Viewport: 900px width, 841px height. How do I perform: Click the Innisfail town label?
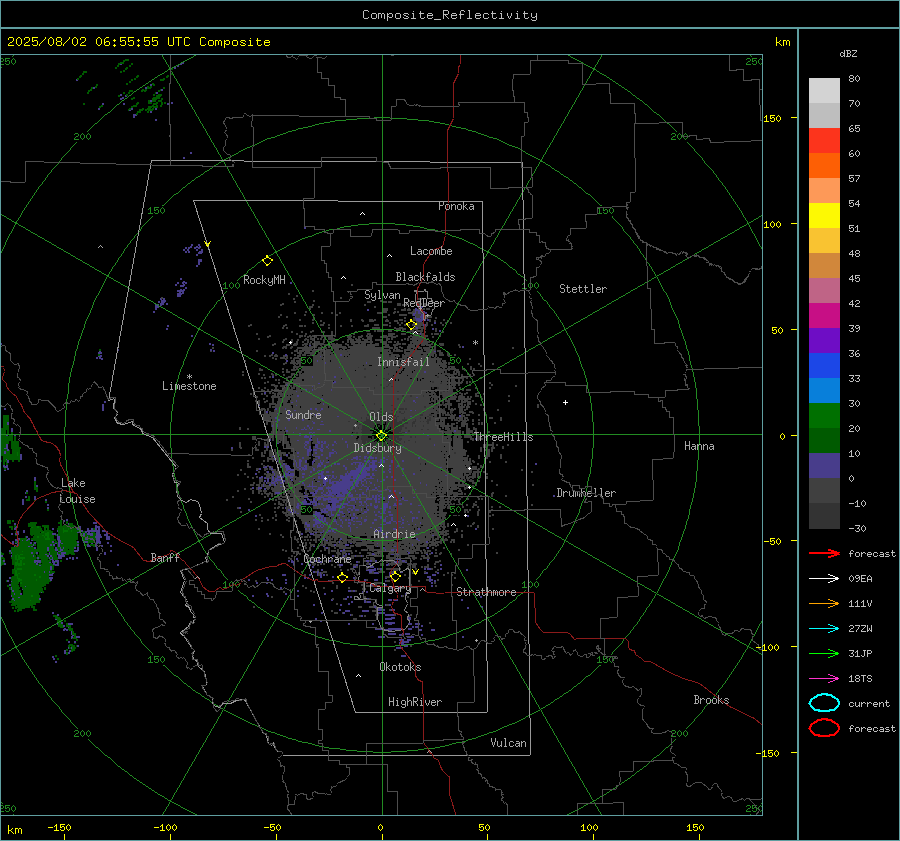click(403, 362)
